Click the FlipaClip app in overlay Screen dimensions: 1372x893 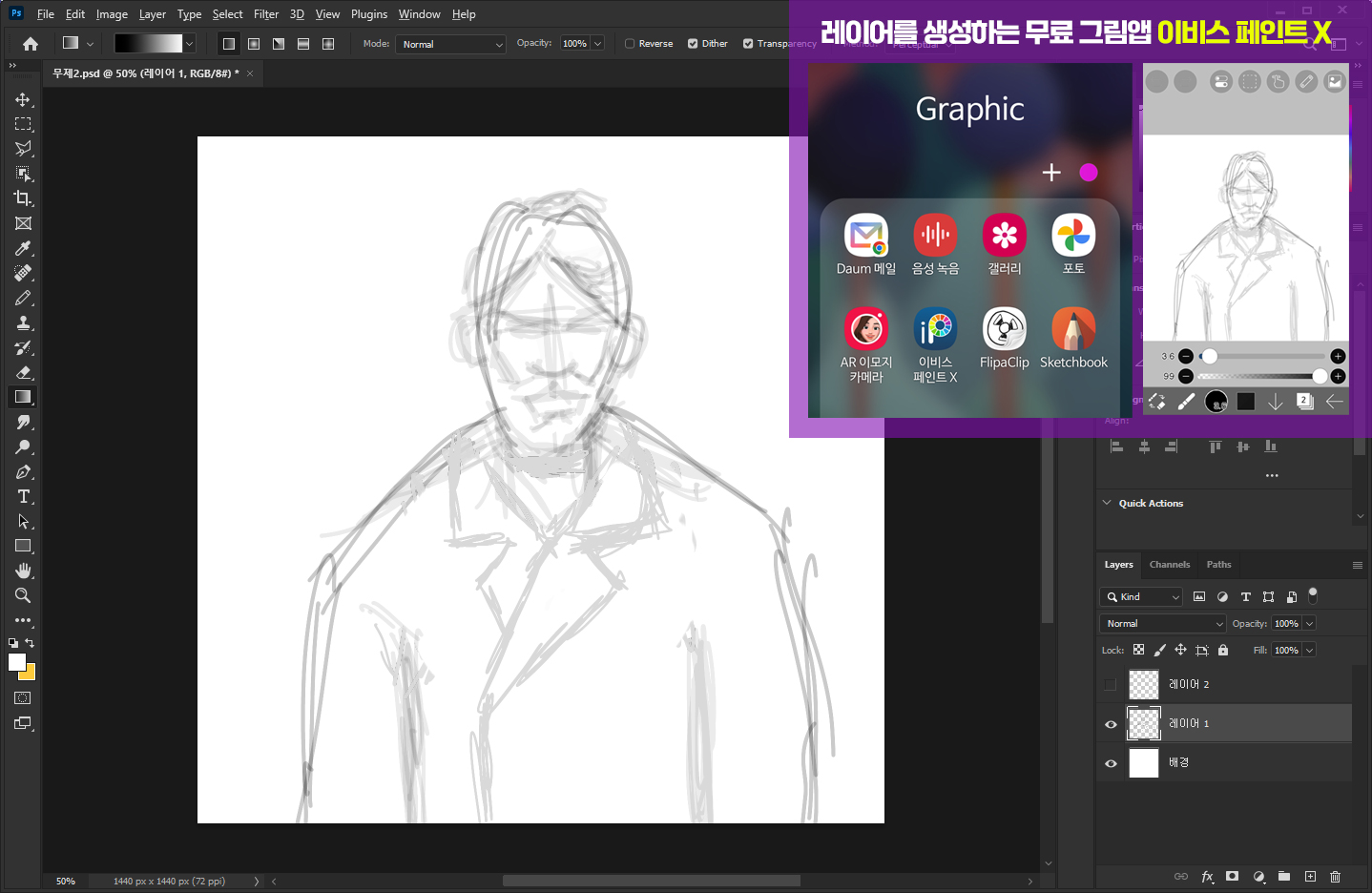pos(1005,338)
